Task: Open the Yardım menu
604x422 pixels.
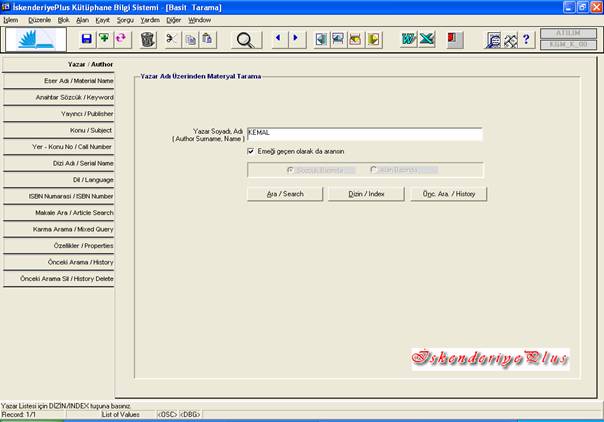Action: [x=150, y=20]
